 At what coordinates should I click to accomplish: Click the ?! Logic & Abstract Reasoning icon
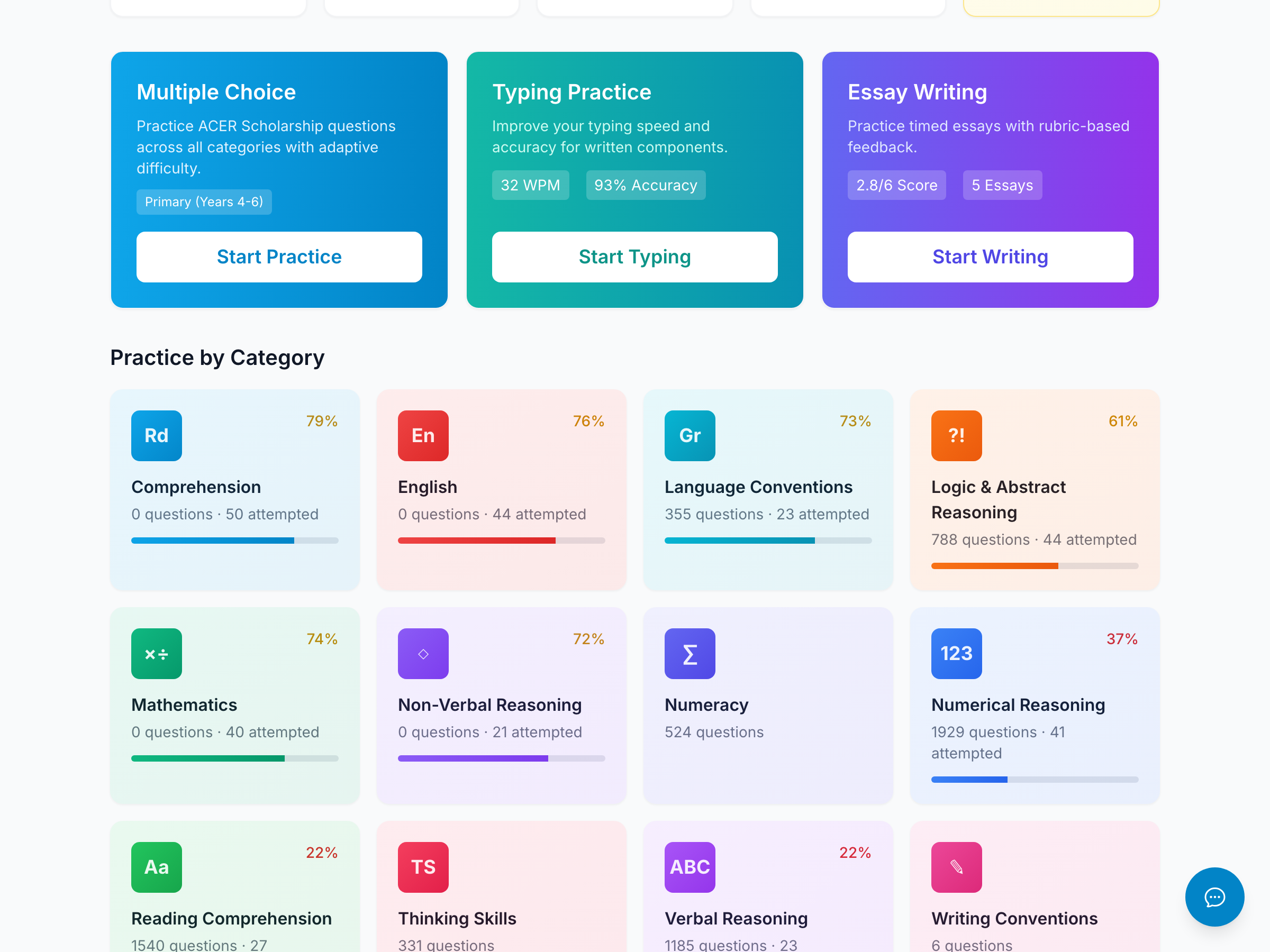(956, 436)
